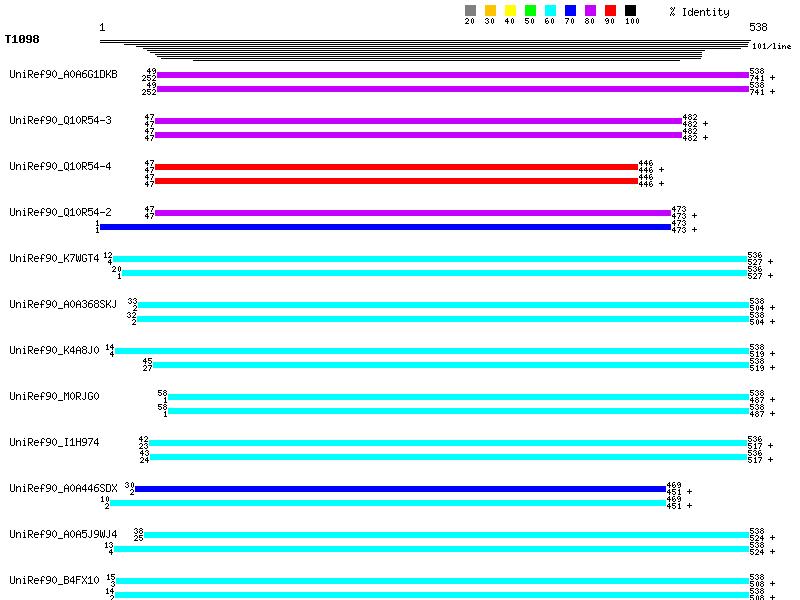Open the UniRef90_B4FX10 hit label
The width and height of the screenshot is (800, 600).
[54, 580]
